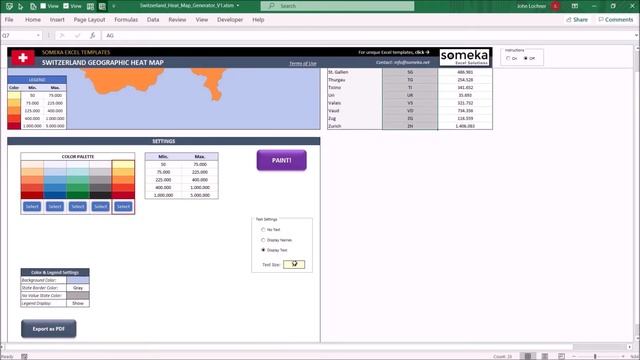Open the John Lochner account avatar
This screenshot has height=360, width=640.
[556, 6]
